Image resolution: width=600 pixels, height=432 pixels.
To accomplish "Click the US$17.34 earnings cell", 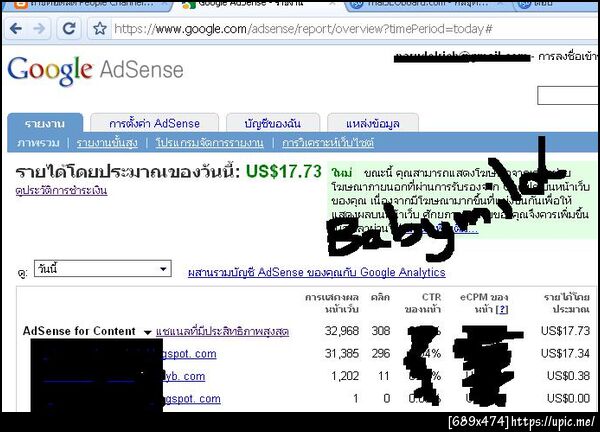I will click(x=565, y=353).
